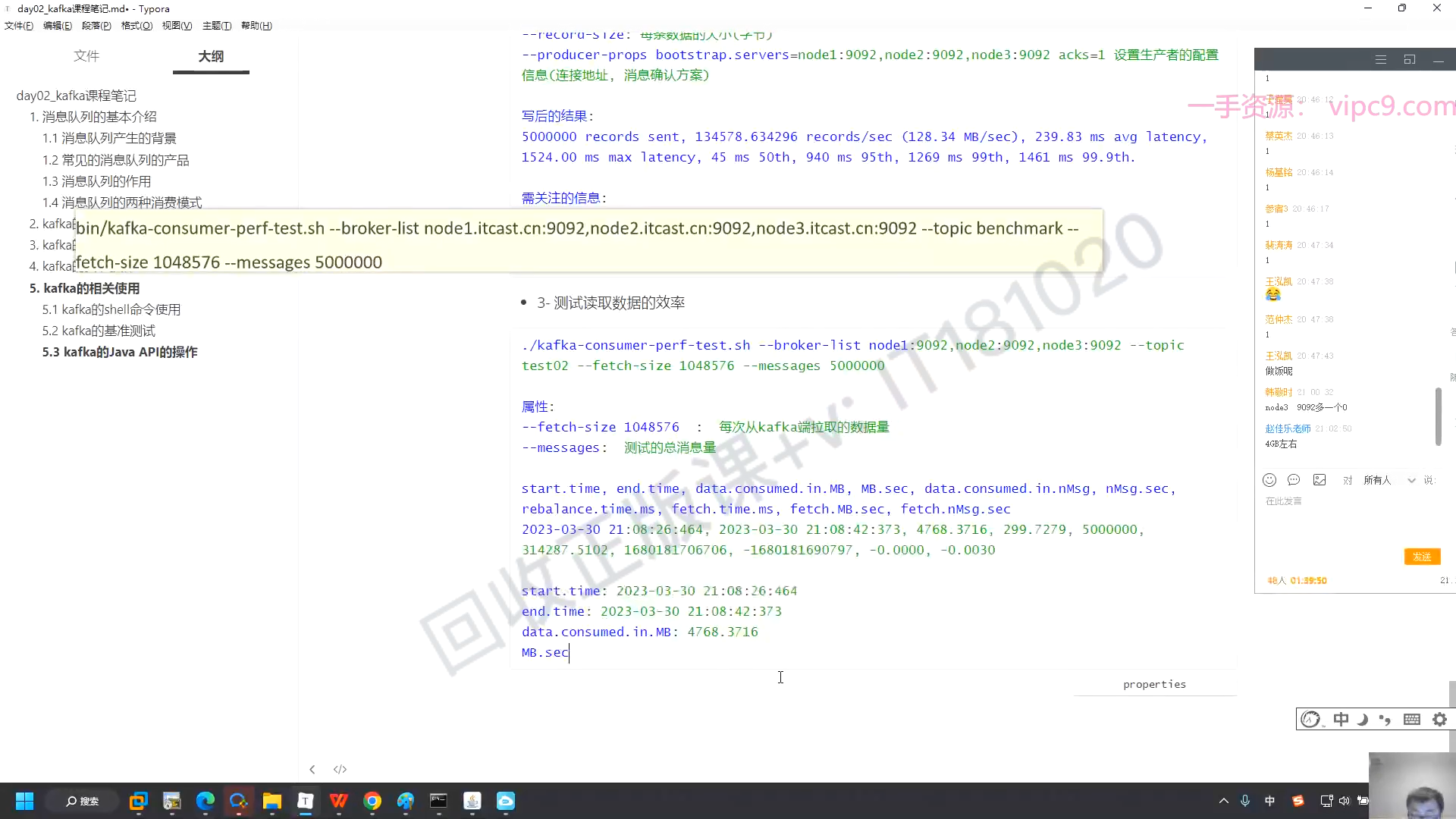Click the chat panel vertical scrollbar

coord(1438,416)
